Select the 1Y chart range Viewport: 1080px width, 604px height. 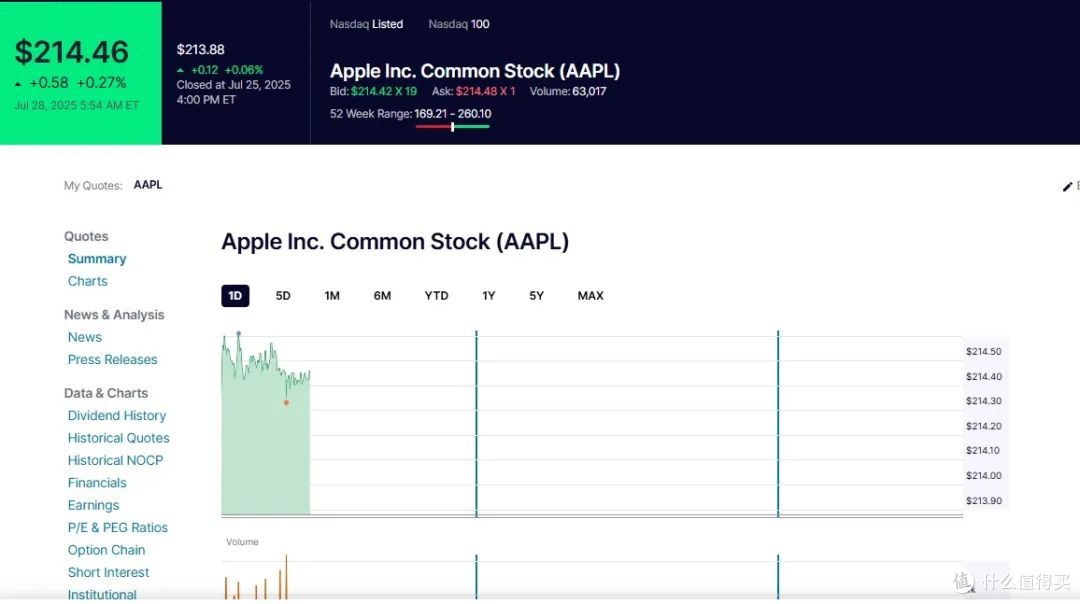click(488, 295)
